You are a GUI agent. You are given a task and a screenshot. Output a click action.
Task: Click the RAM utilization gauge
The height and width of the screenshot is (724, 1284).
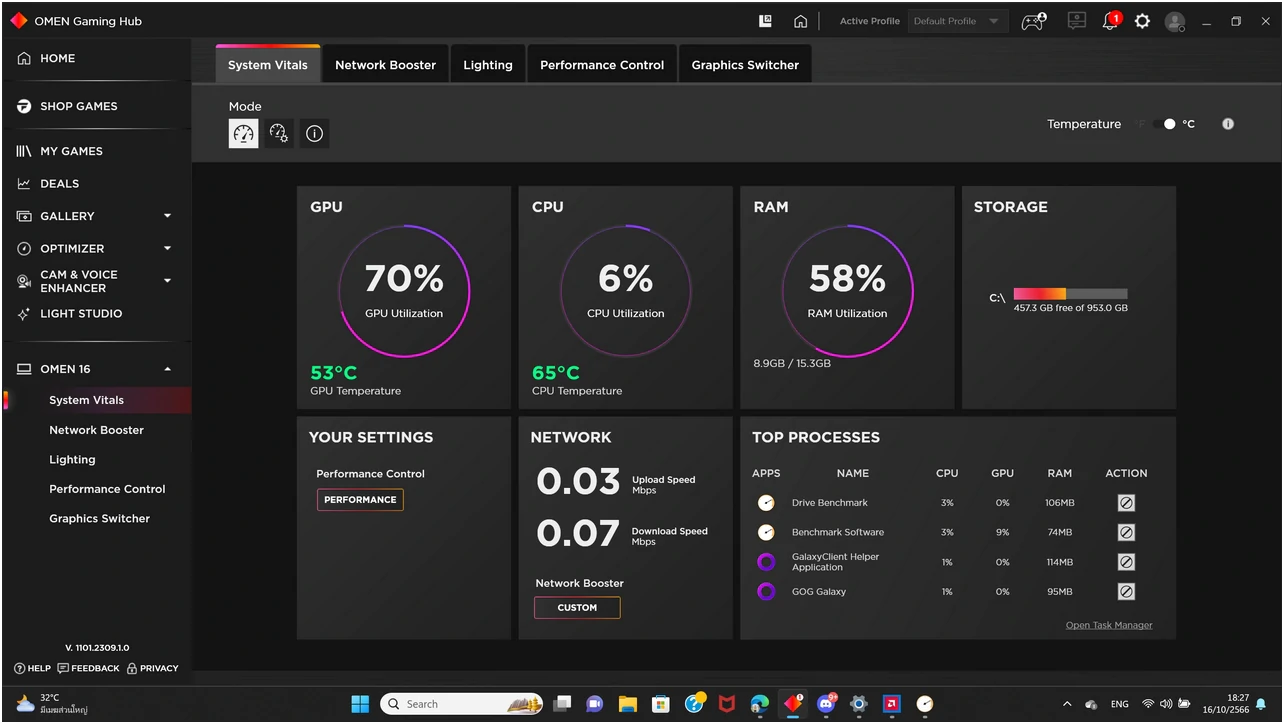(847, 291)
